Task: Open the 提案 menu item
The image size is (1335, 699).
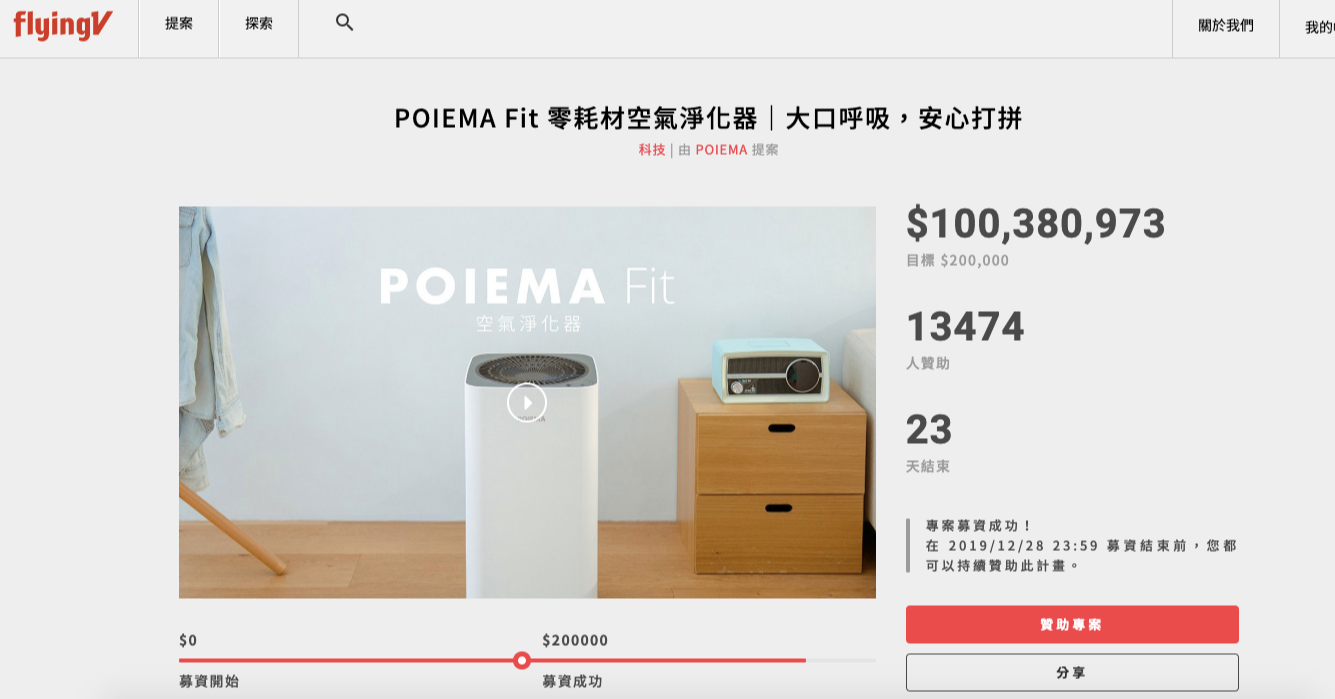Action: click(x=179, y=24)
